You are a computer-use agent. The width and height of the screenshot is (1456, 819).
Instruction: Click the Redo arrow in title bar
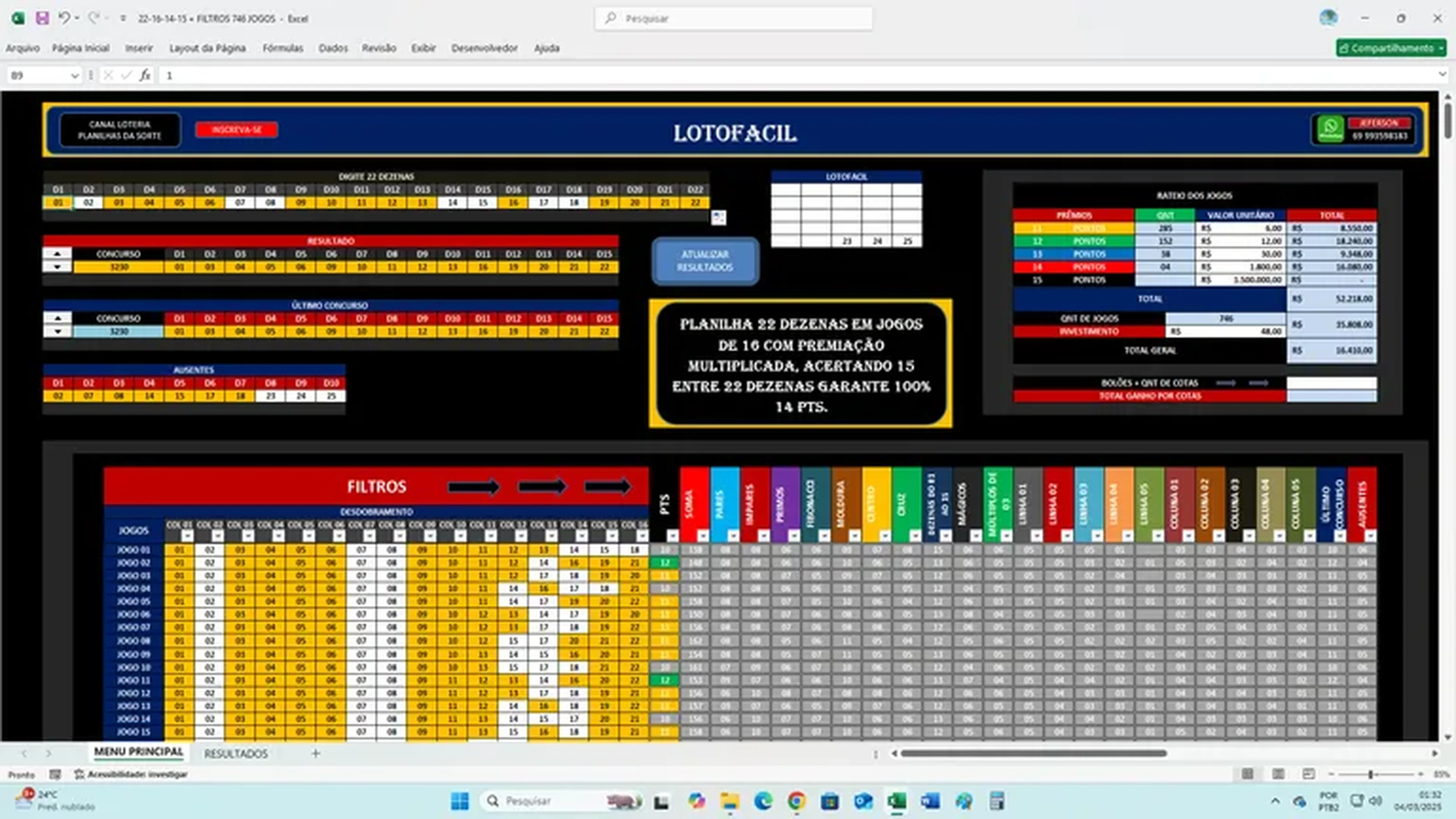(x=93, y=18)
